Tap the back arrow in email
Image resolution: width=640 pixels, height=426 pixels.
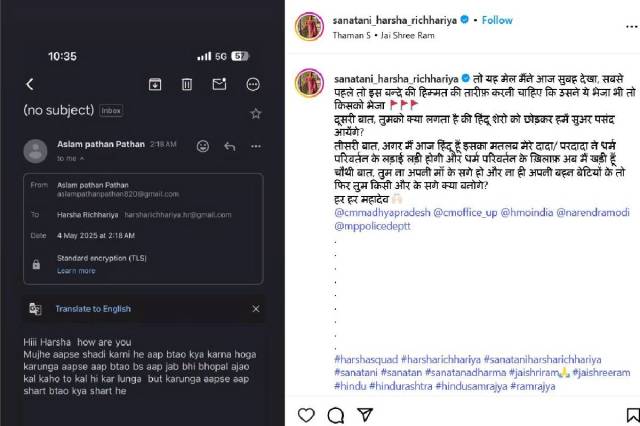(30, 84)
